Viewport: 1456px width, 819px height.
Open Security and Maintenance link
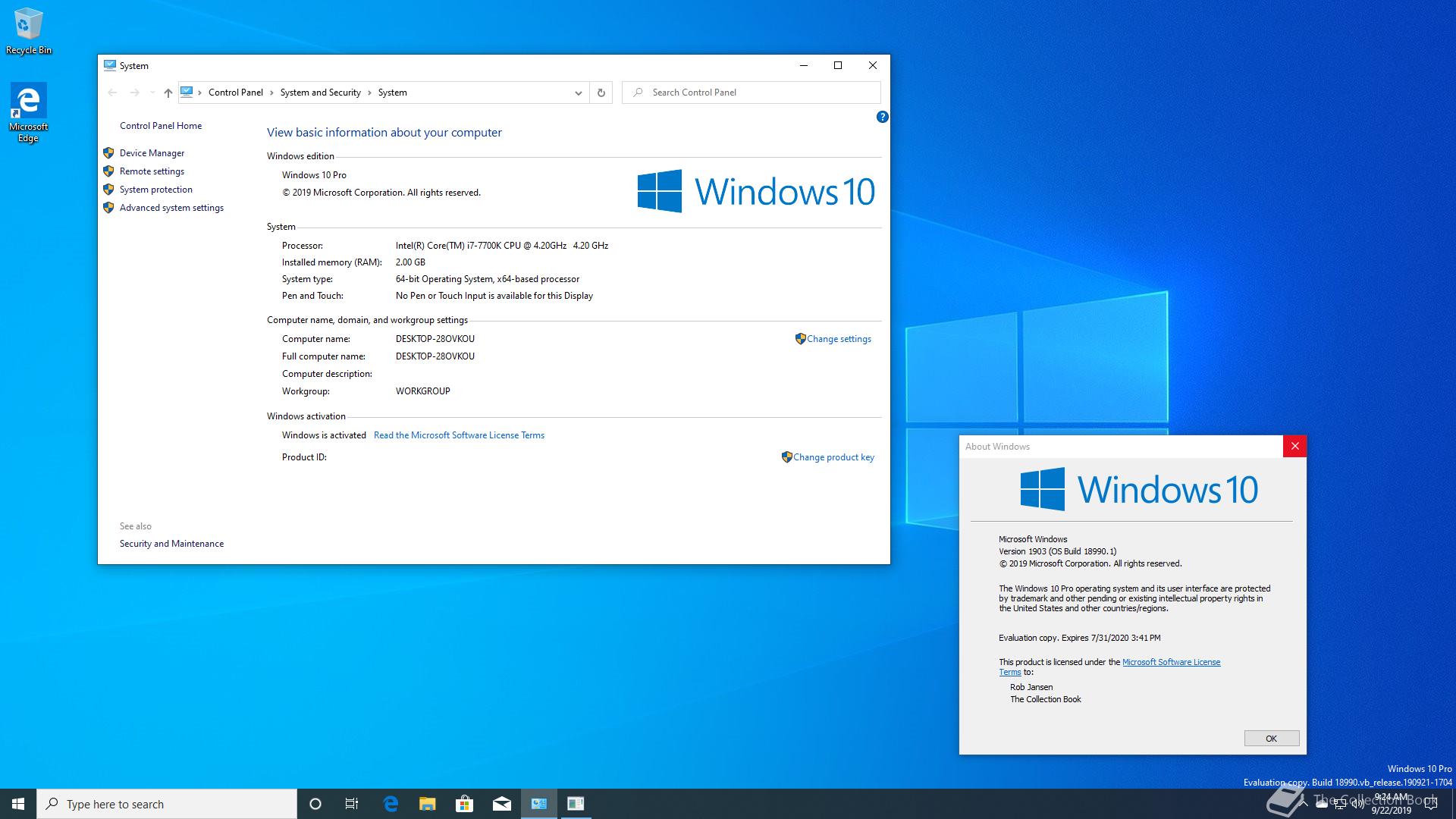[171, 544]
